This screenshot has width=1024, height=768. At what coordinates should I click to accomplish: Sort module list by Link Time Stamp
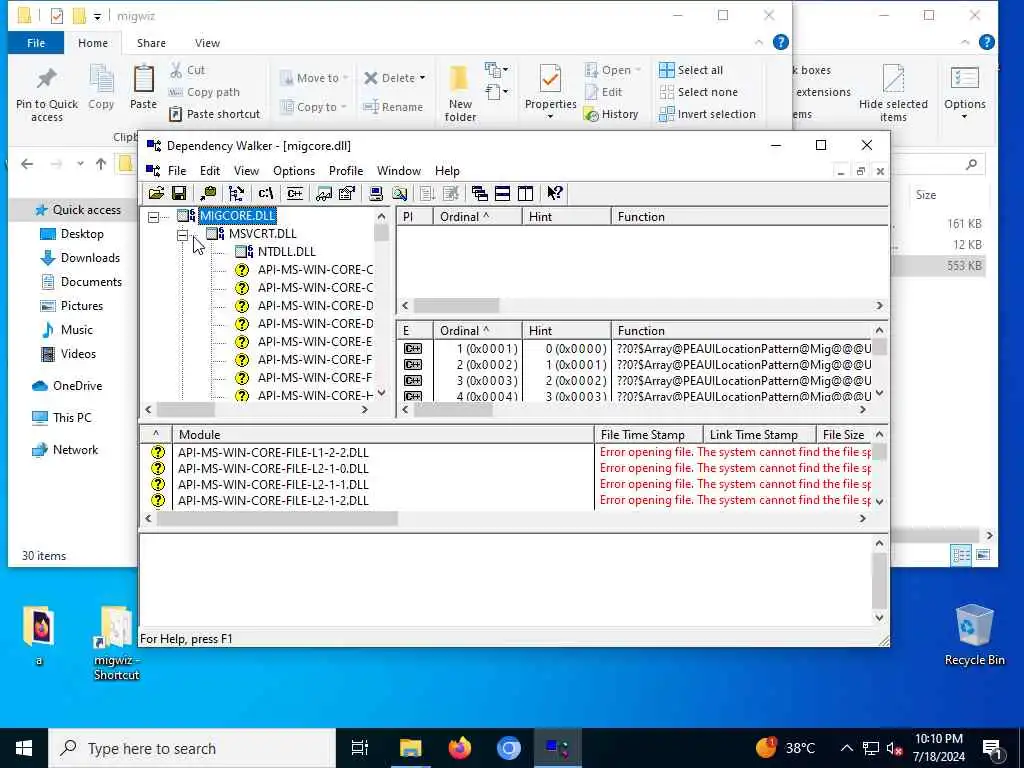tap(760, 434)
